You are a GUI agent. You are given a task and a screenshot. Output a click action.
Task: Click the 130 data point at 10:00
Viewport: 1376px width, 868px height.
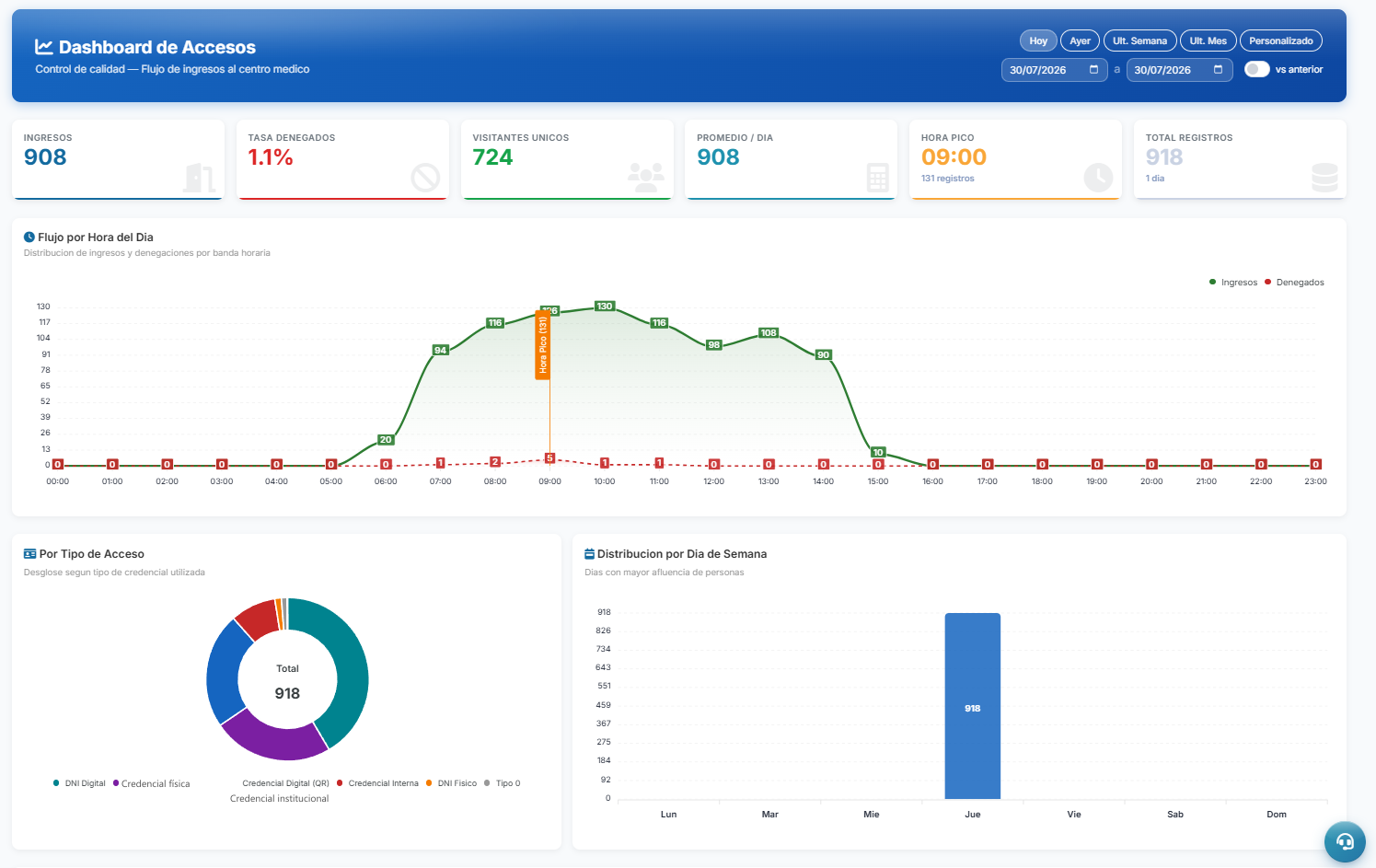coord(605,306)
